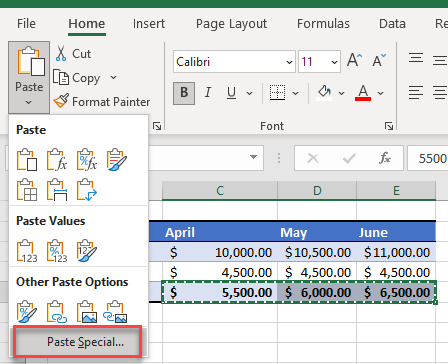Choose the plain Paste option in Paste group
Viewport: 448px width, 364px height.
click(x=27, y=160)
